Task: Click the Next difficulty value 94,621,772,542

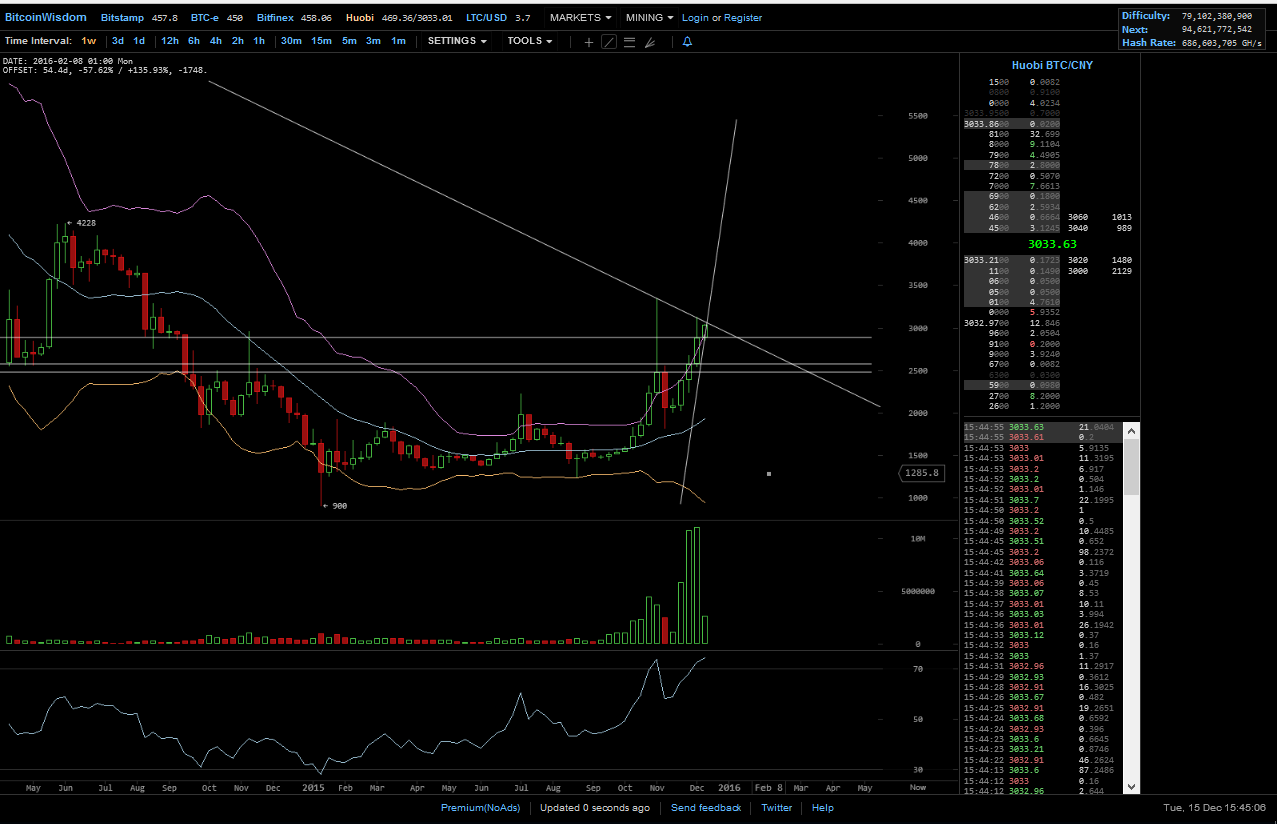Action: [x=1216, y=30]
